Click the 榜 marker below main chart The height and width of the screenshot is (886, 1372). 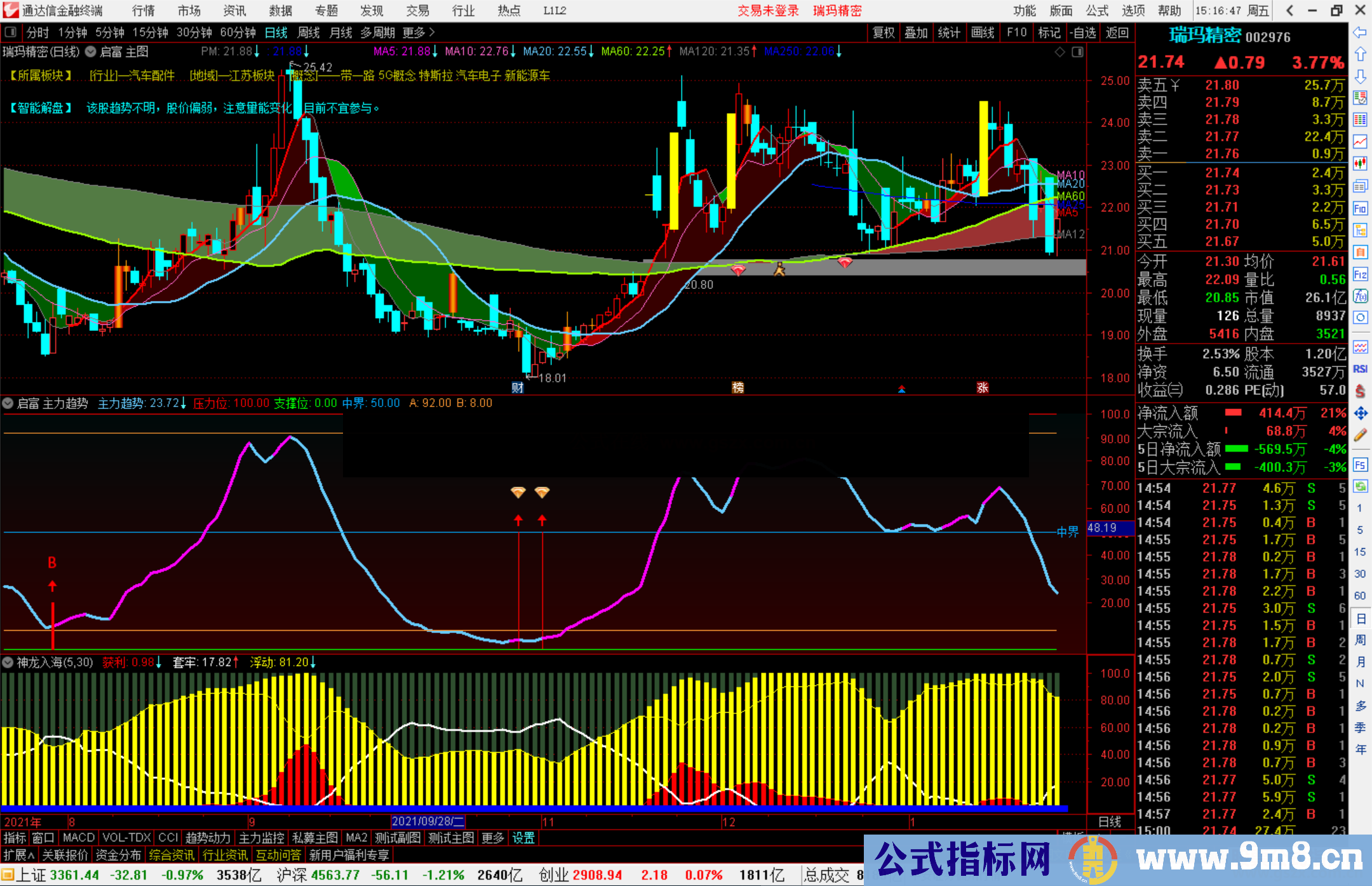coord(737,387)
